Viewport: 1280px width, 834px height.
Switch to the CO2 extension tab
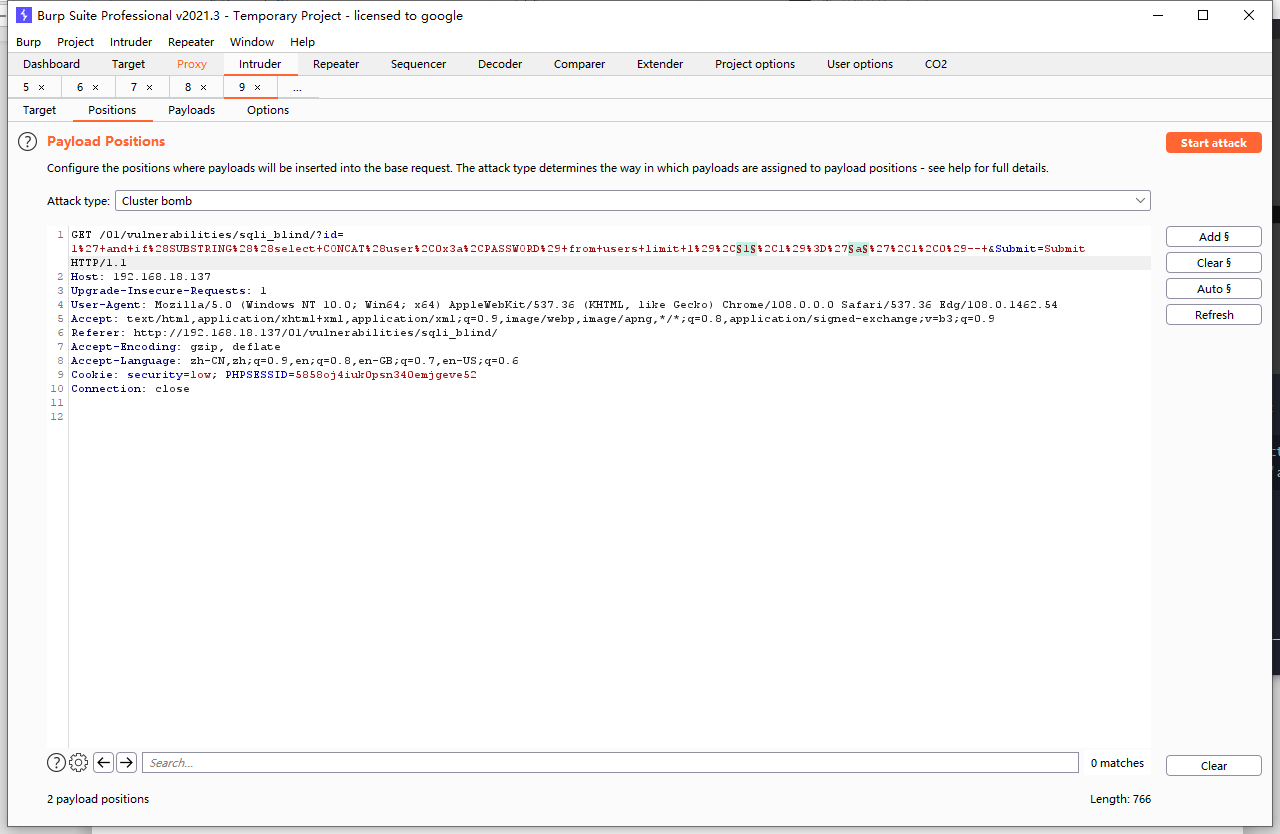[936, 64]
